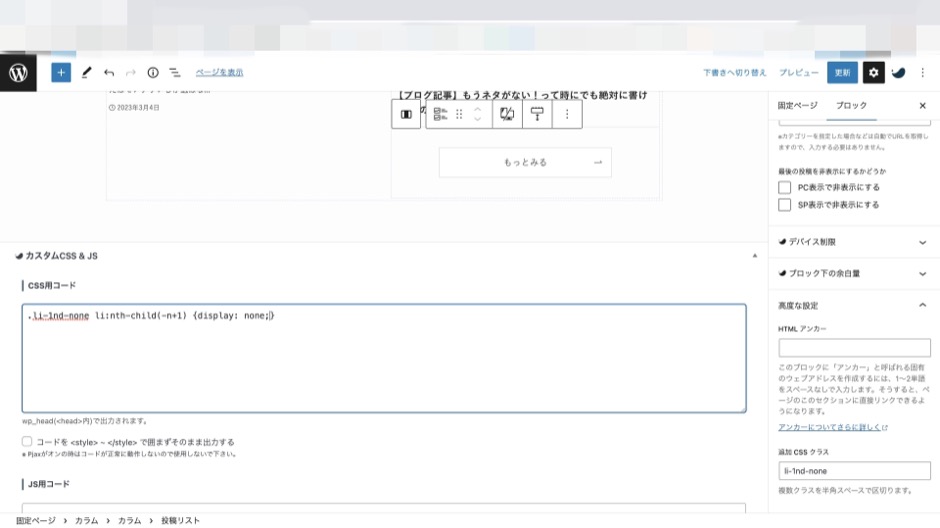940x528 pixels.
Task: Open the WordPress logo menu
Action: (x=18, y=73)
